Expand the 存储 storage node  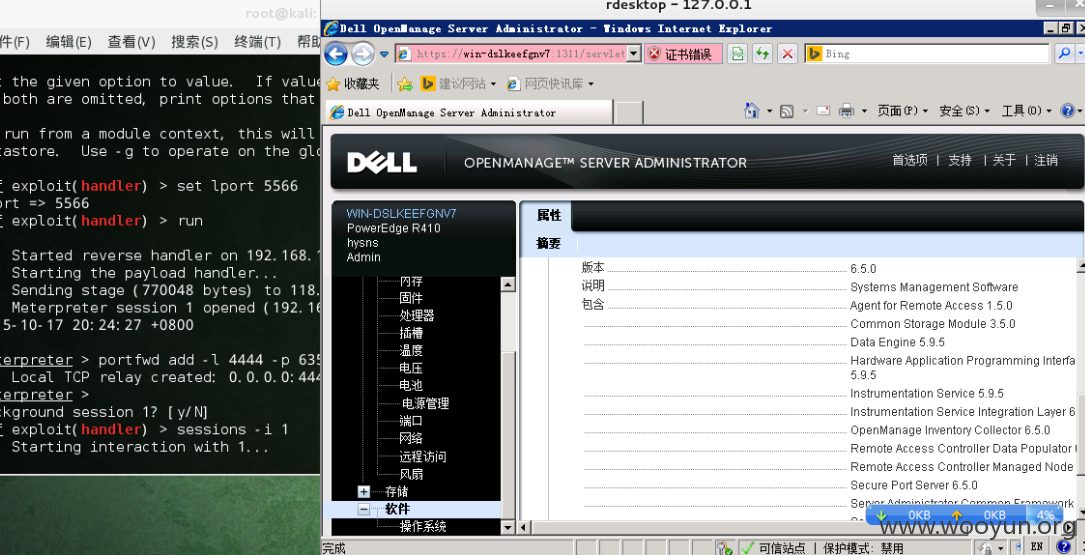point(364,492)
